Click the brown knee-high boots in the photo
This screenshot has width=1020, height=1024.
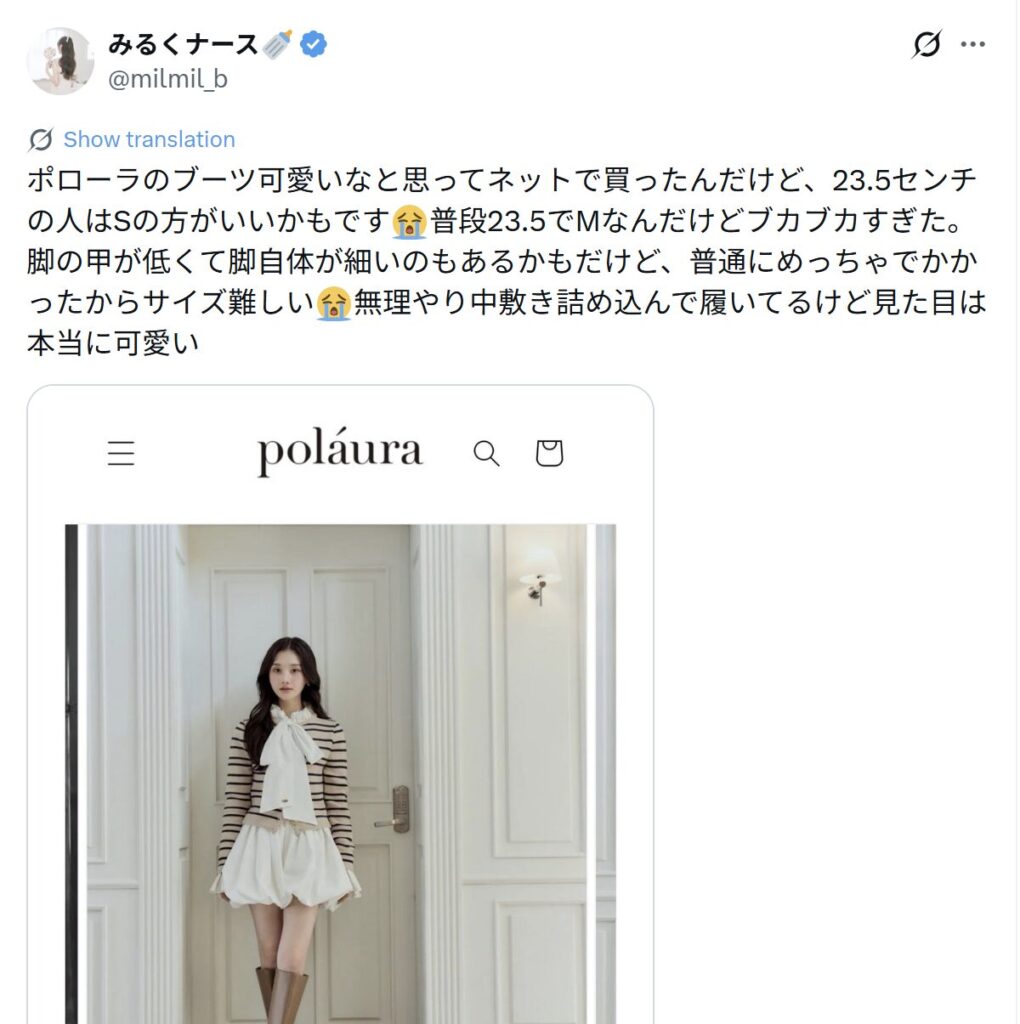coord(282,994)
